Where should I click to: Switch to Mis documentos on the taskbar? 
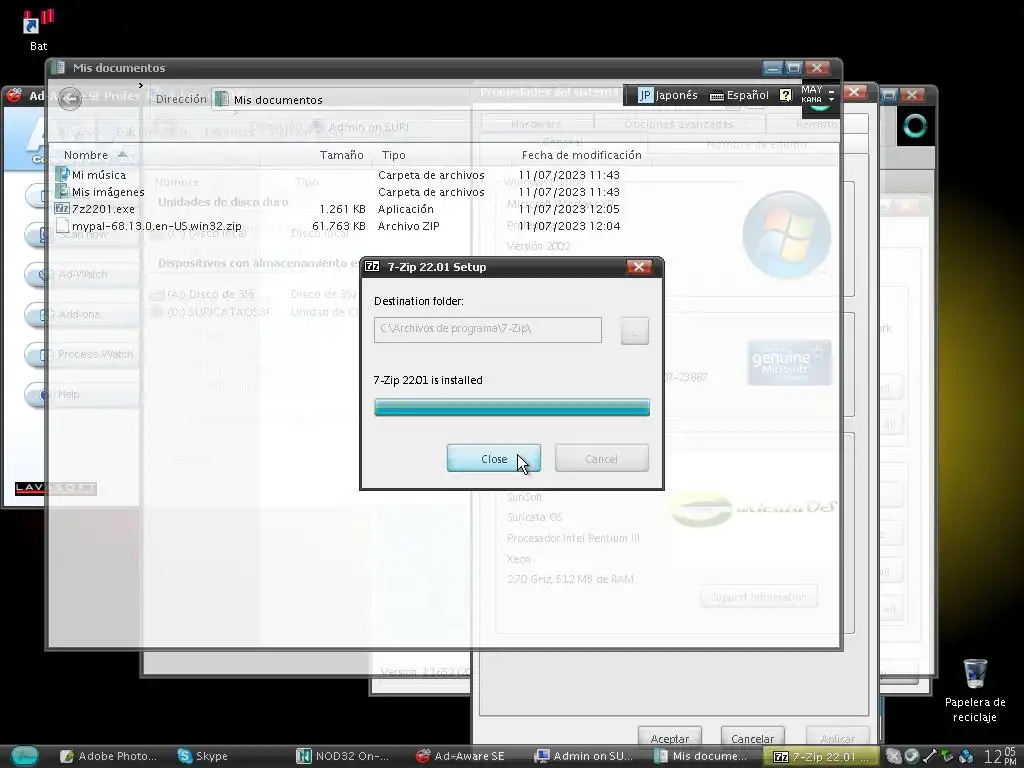[x=701, y=756]
